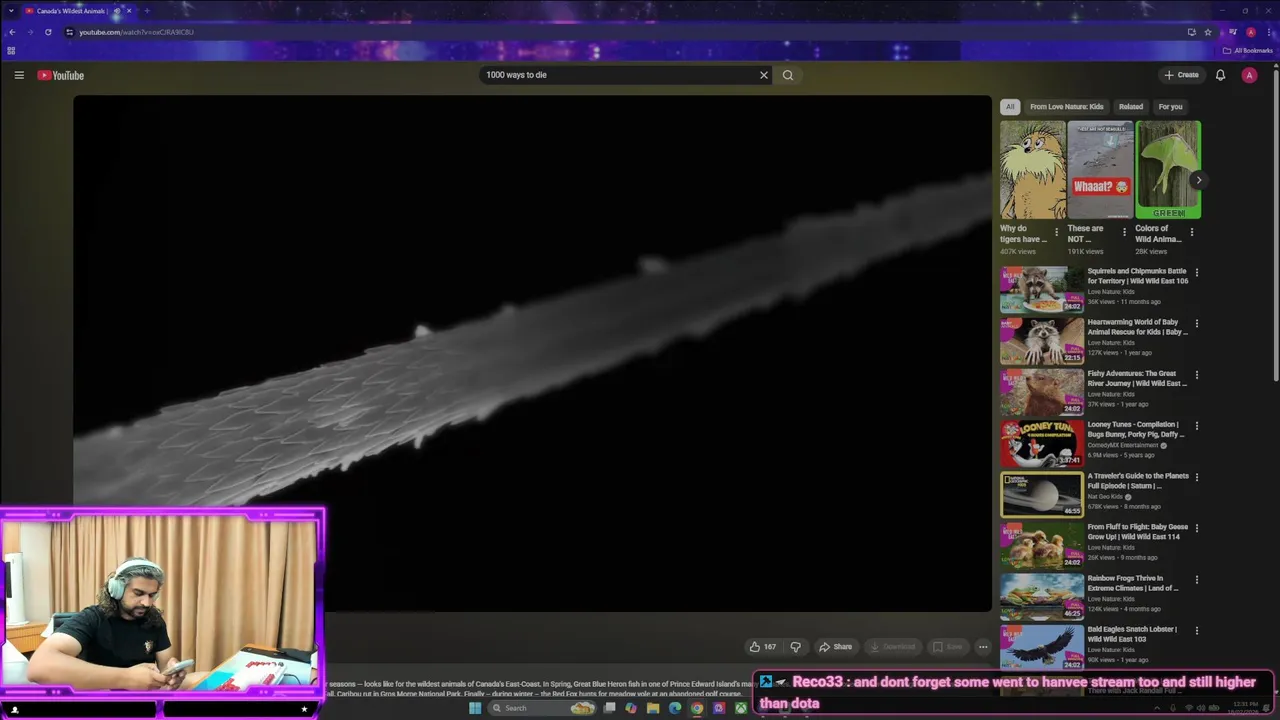The width and height of the screenshot is (1280, 720).
Task: Open the Love Nature: Kids channel under Squirrels video
Action: 1109,292
